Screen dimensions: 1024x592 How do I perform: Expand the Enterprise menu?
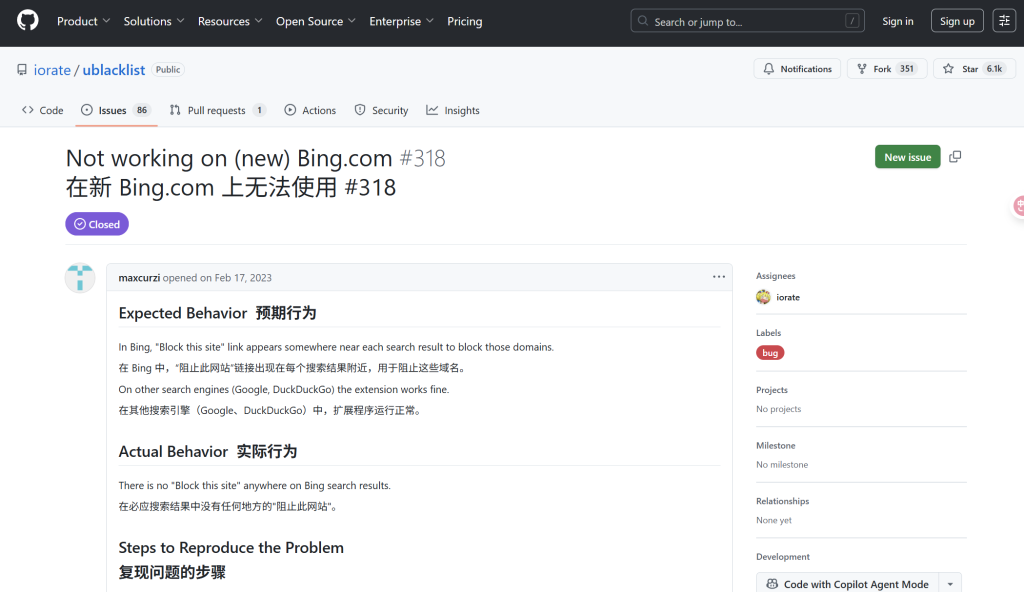(402, 22)
